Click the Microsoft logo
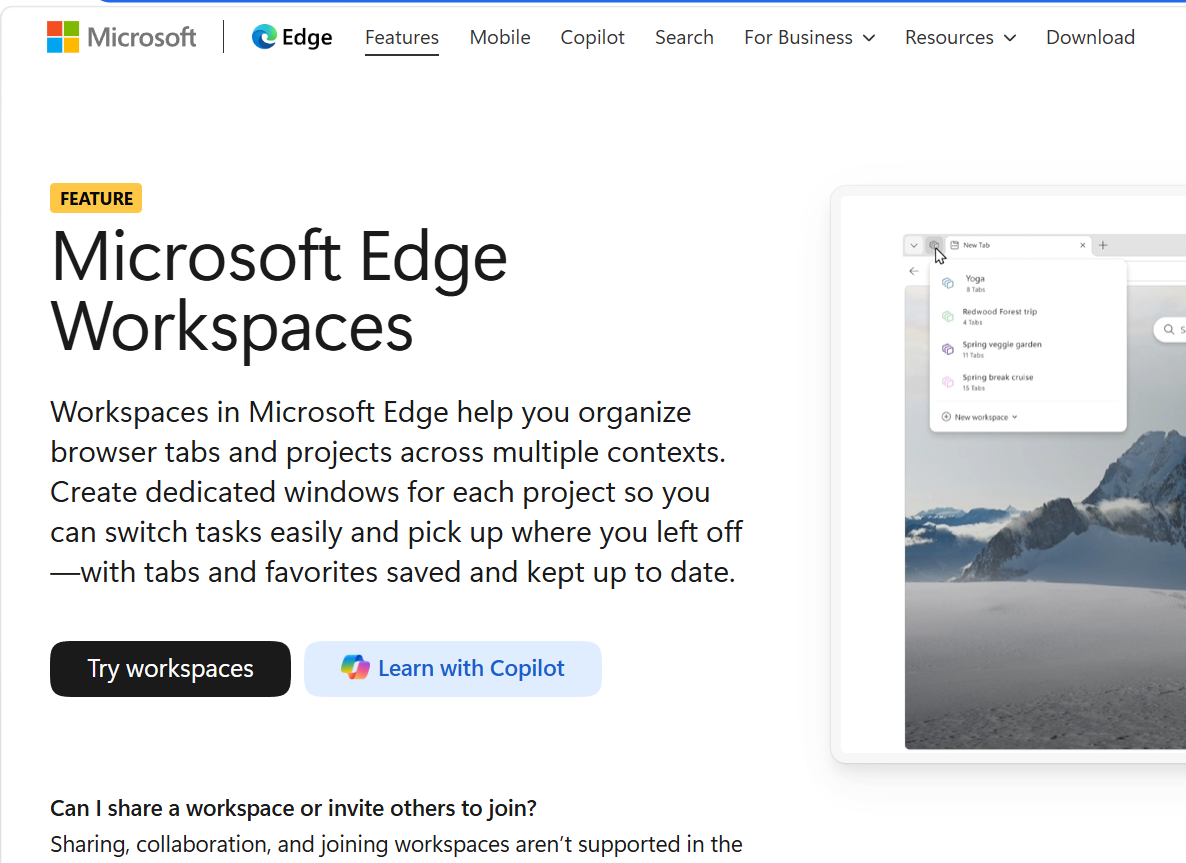The width and height of the screenshot is (1186, 863). (x=121, y=37)
